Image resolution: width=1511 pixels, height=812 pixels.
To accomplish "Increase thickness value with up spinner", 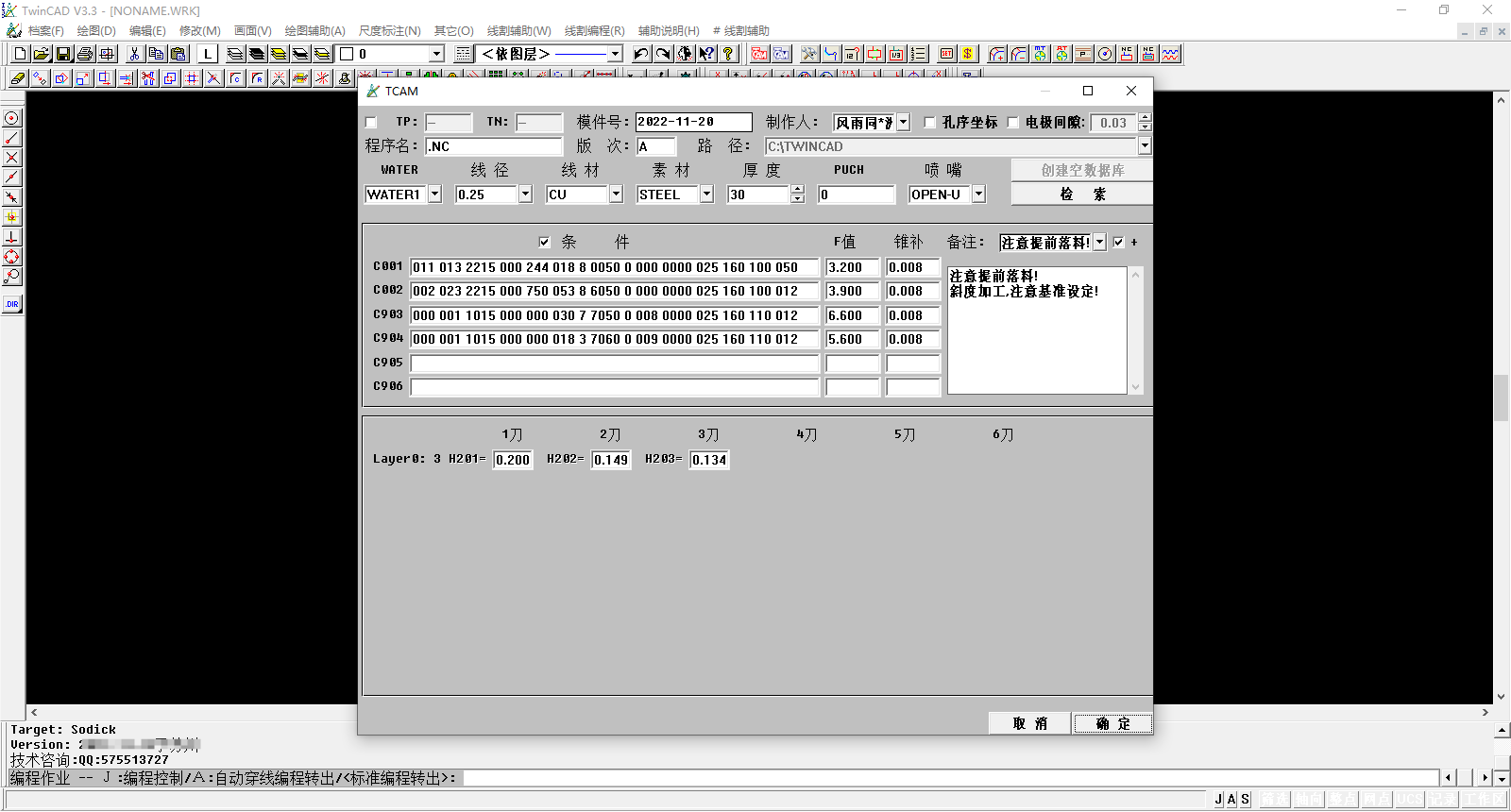I will tap(798, 190).
